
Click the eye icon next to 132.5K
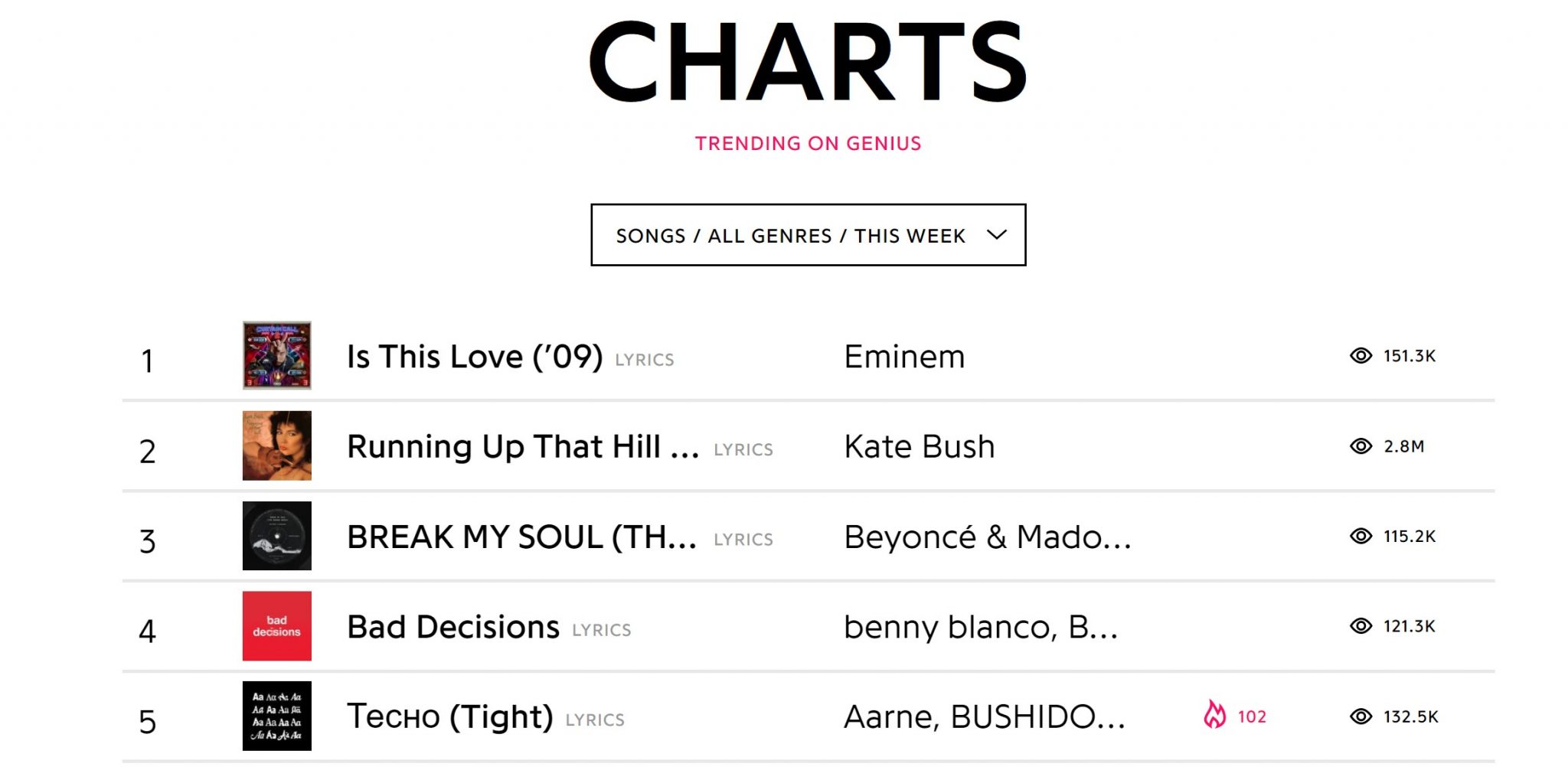1361,716
